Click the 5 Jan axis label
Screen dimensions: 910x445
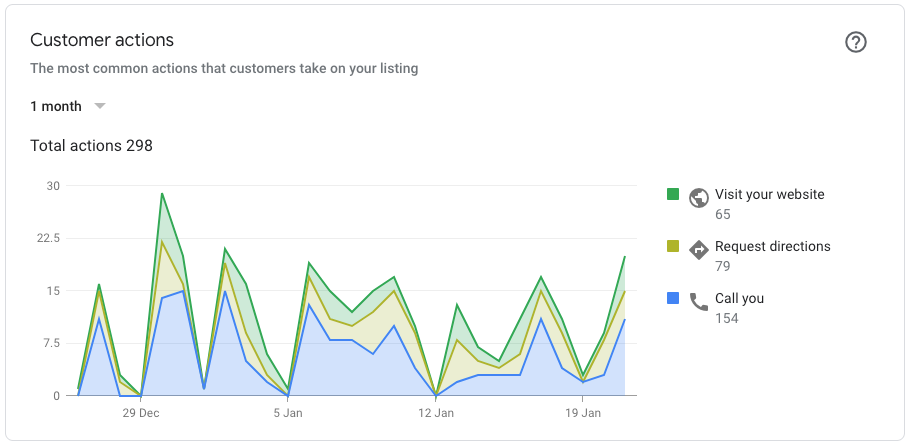288,413
